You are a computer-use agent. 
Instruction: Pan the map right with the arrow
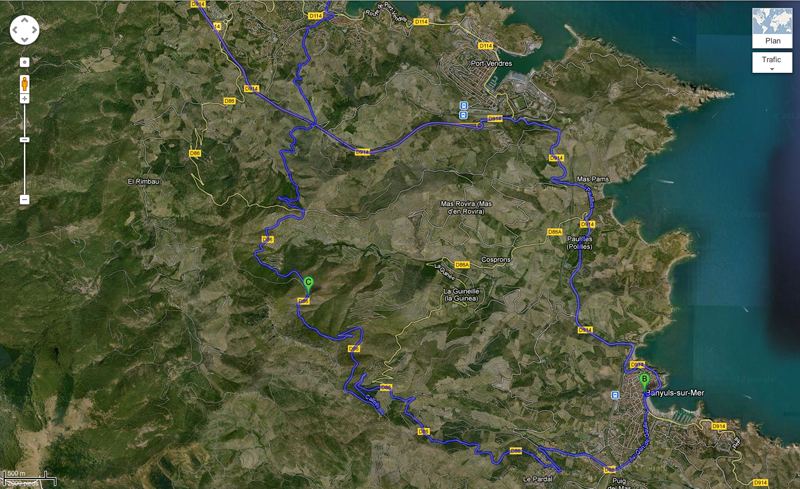[35, 29]
